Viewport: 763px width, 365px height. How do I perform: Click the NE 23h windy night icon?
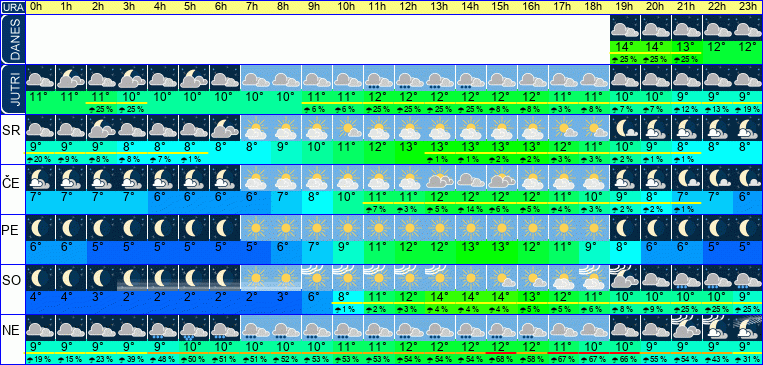tap(747, 328)
